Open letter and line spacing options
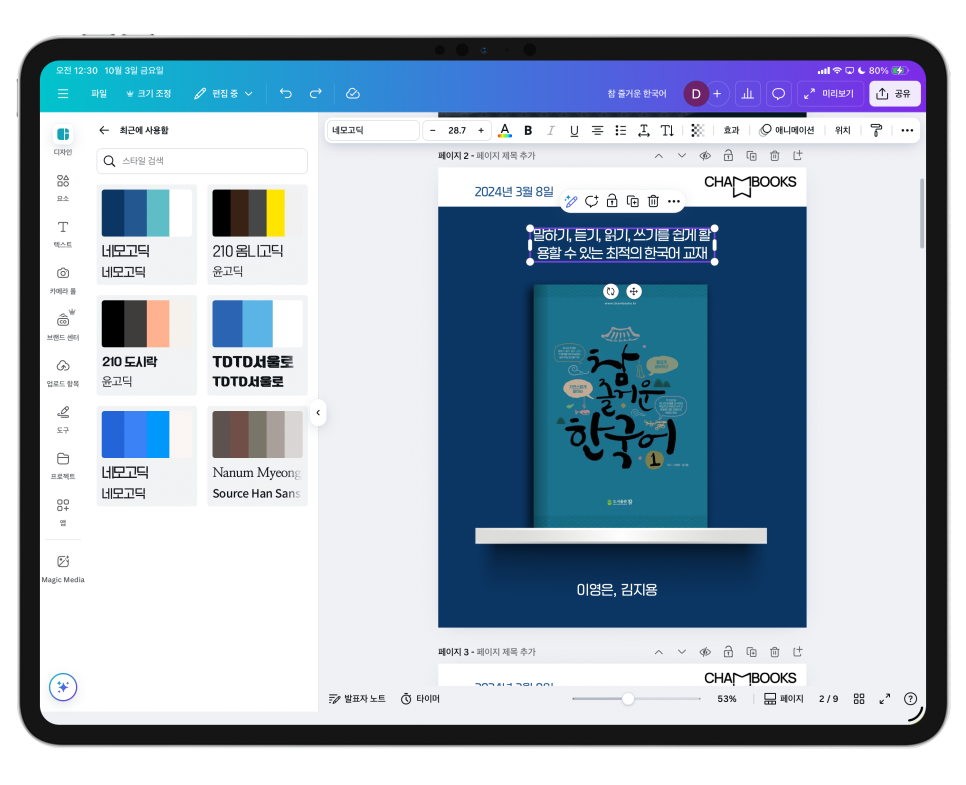Image resolution: width=966 pixels, height=785 pixels. pos(644,130)
